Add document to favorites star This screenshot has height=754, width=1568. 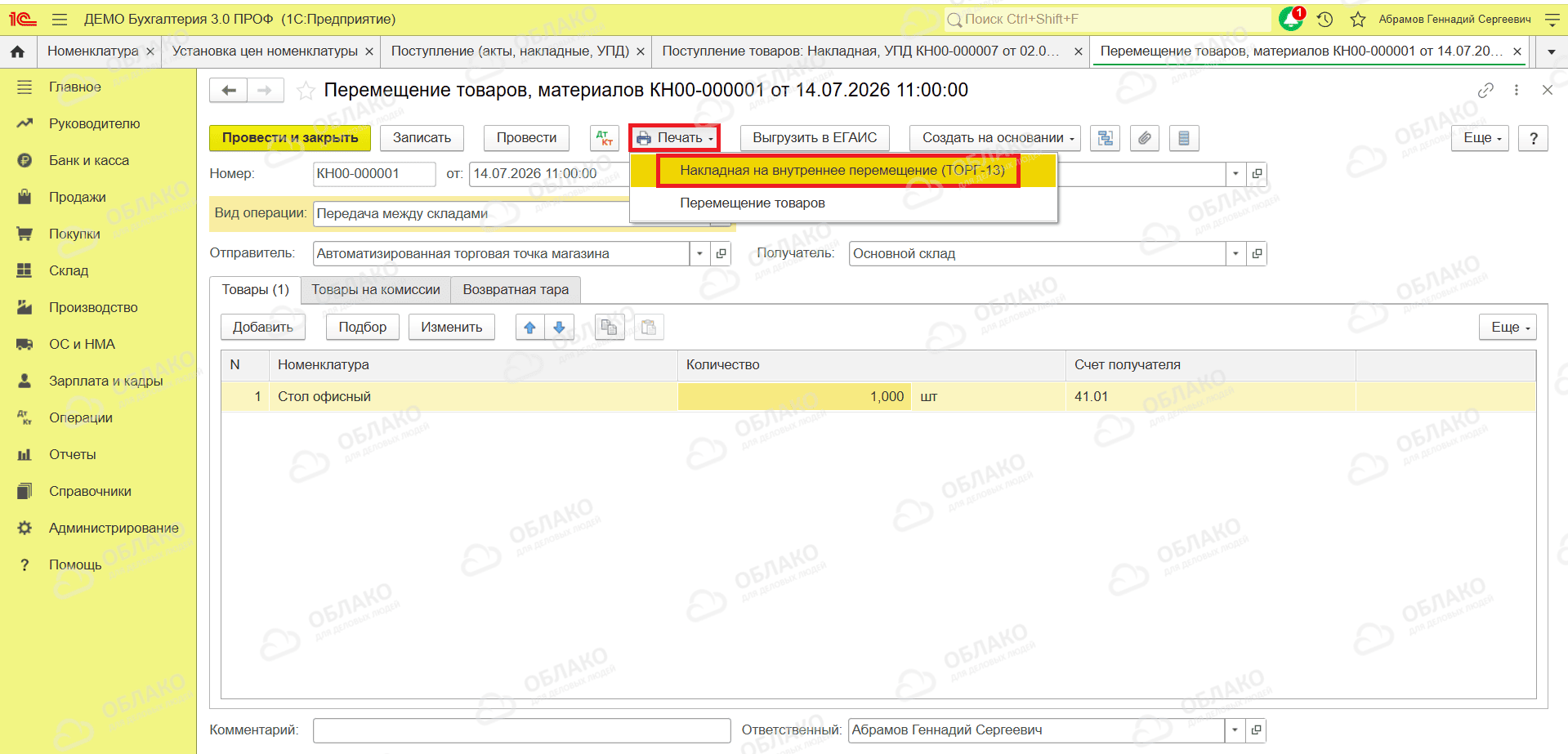point(306,90)
